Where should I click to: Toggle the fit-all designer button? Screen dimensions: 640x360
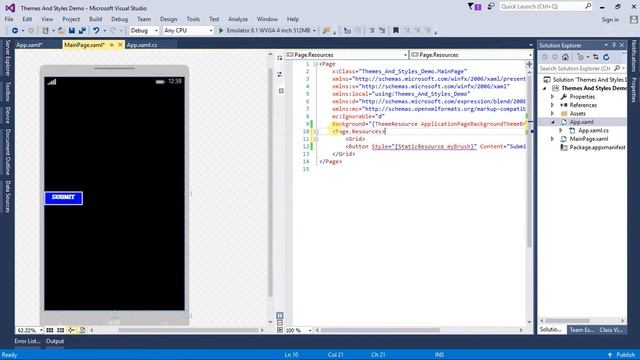(x=82, y=330)
